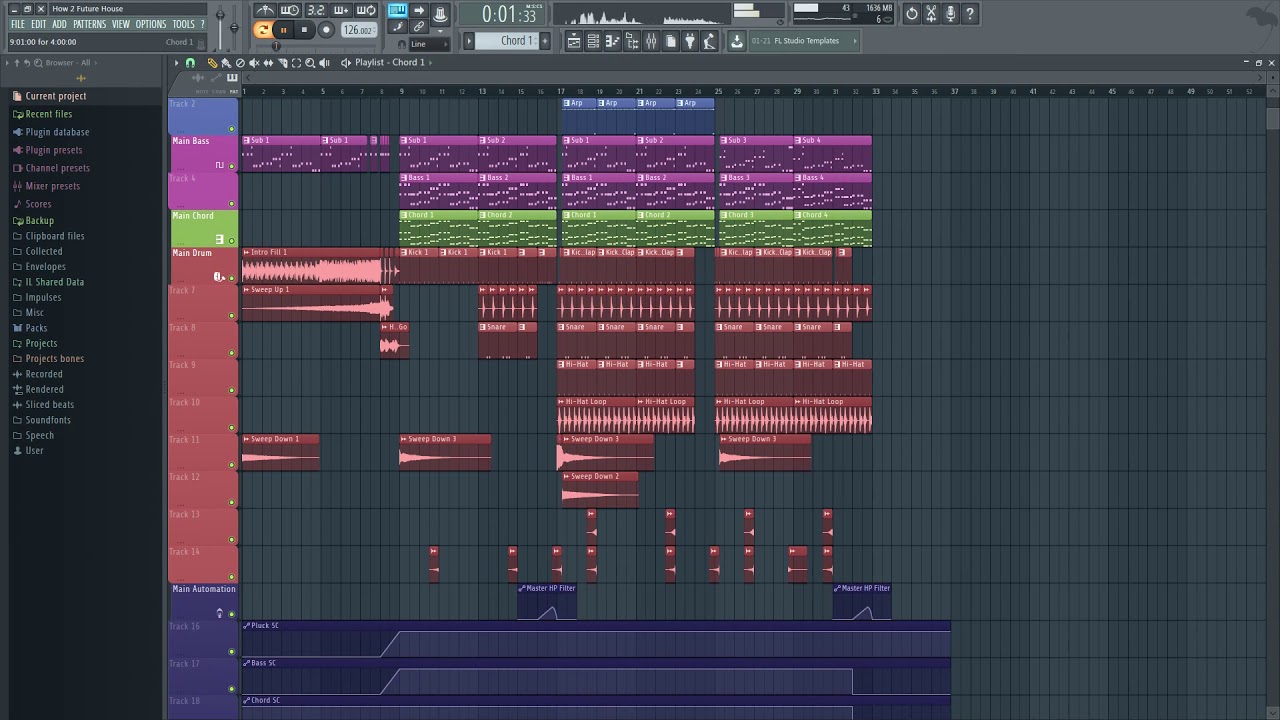The width and height of the screenshot is (1280, 720).
Task: Mute Track 2 with its green LED
Action: coord(232,129)
